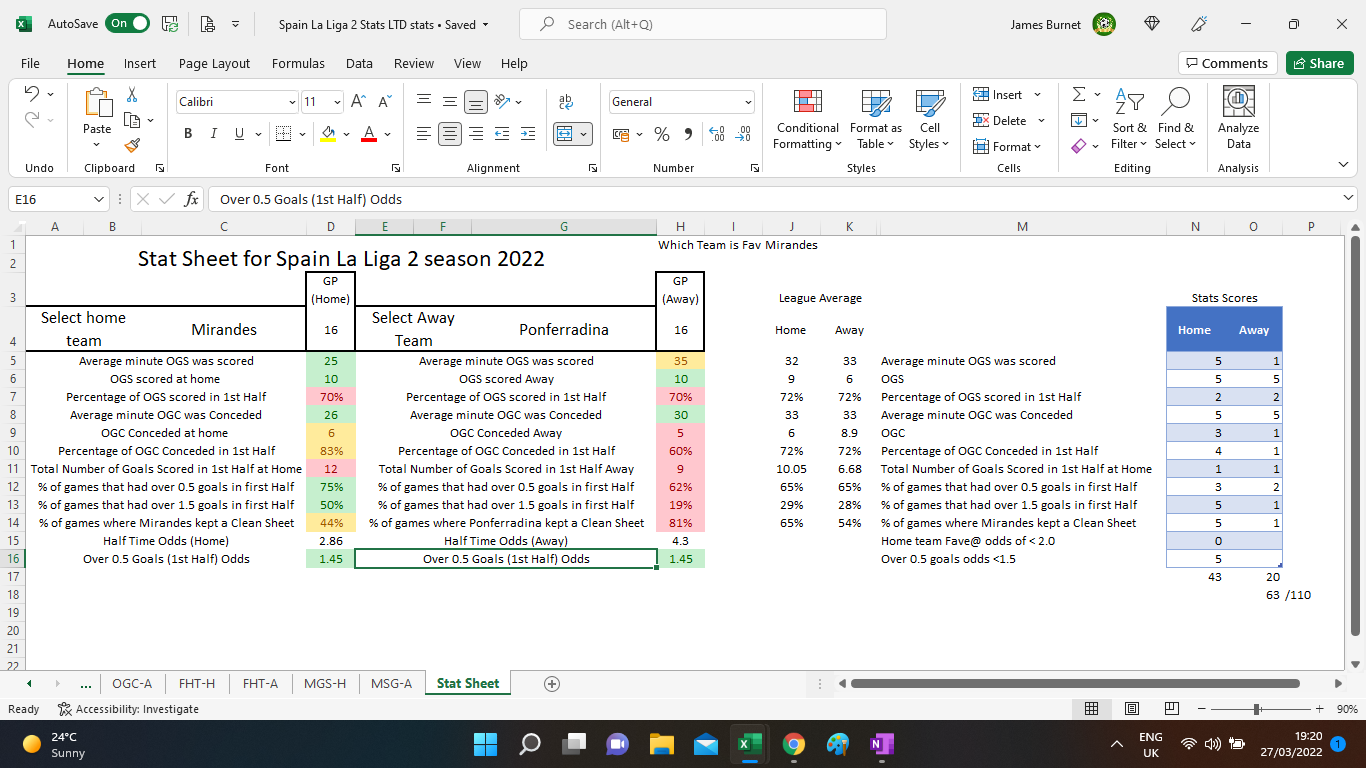
Task: Apply the percent style format
Action: (x=661, y=134)
